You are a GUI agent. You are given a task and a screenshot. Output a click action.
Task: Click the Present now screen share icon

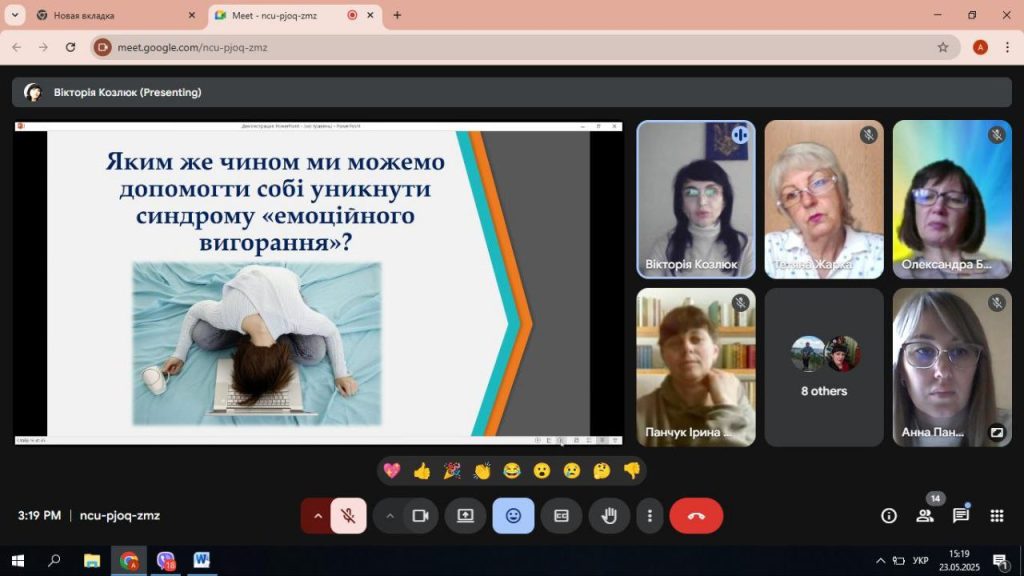(x=465, y=516)
